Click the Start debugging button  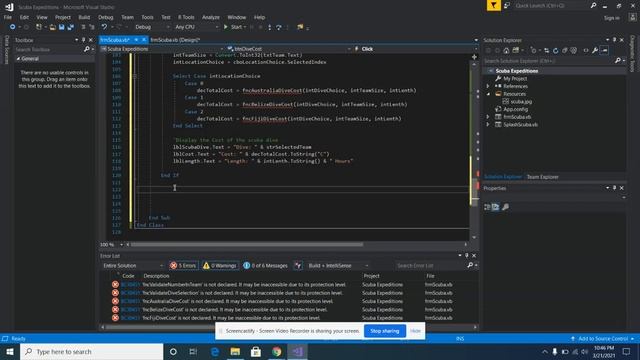tap(234, 27)
